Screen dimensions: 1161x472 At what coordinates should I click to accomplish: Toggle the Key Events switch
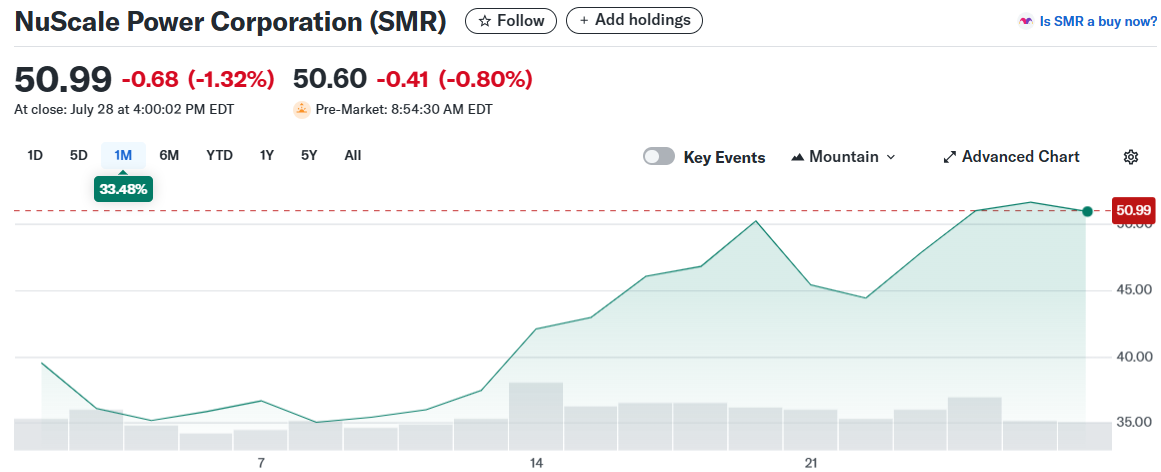coord(659,156)
